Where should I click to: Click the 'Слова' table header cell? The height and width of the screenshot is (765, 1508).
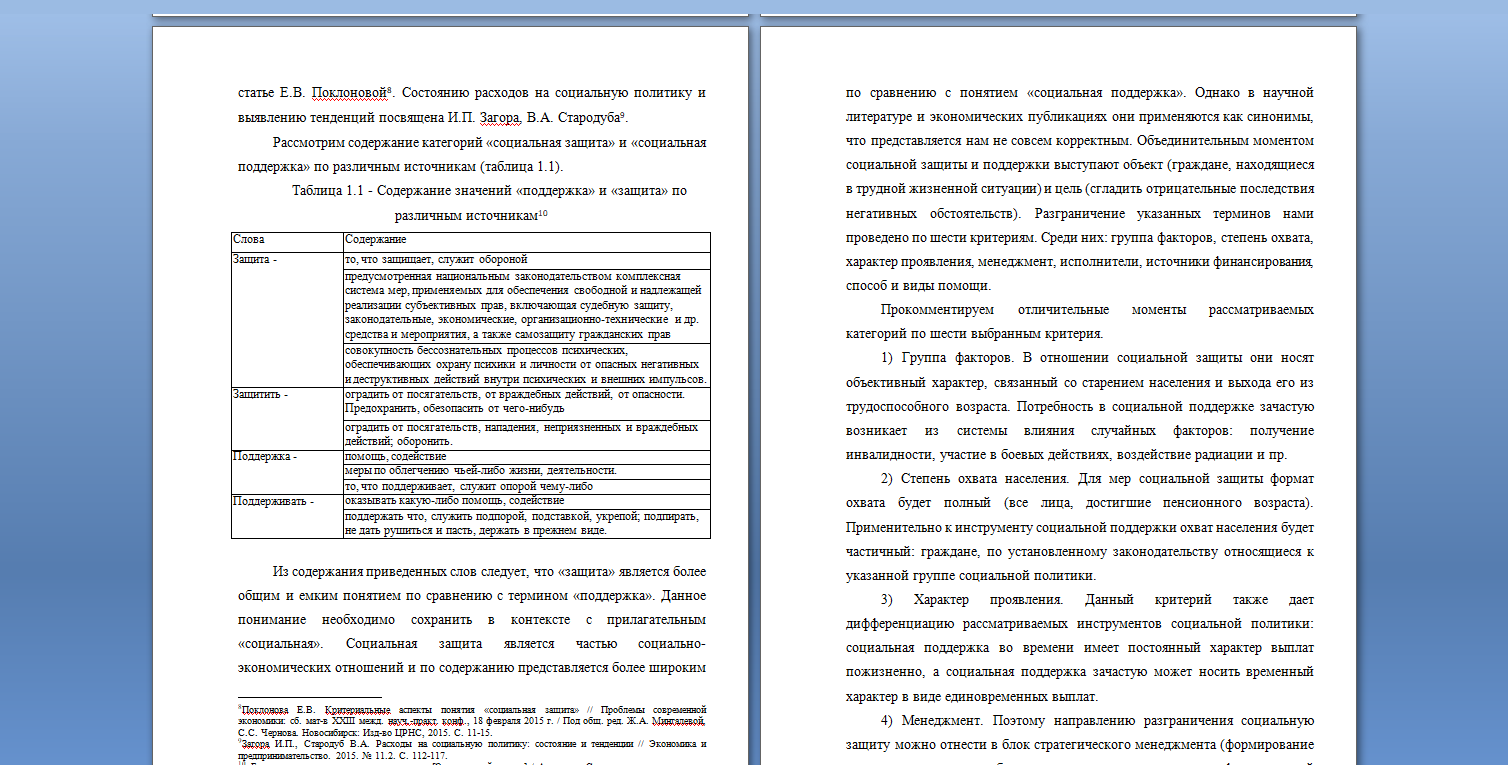coord(287,241)
